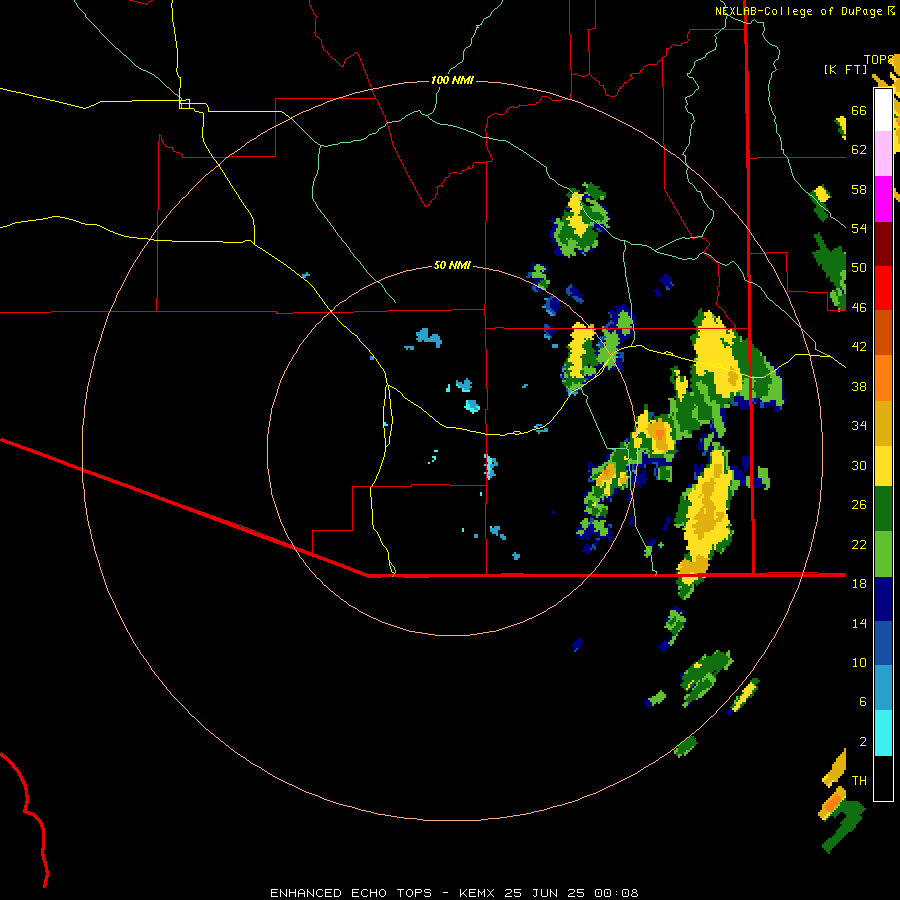The height and width of the screenshot is (900, 900).
Task: Select the cyan legend color block
Action: (883, 733)
